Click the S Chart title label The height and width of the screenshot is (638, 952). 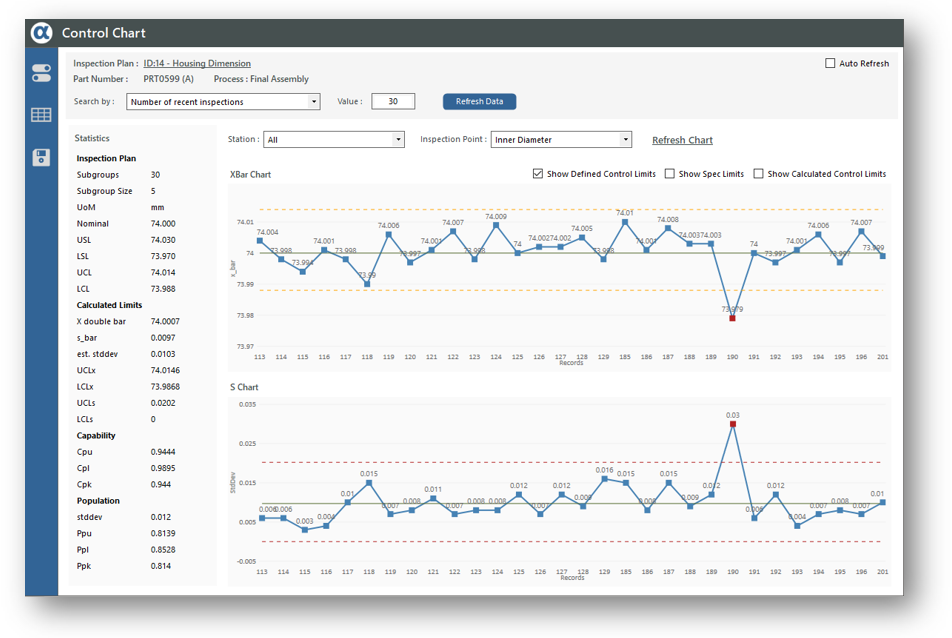tap(244, 387)
